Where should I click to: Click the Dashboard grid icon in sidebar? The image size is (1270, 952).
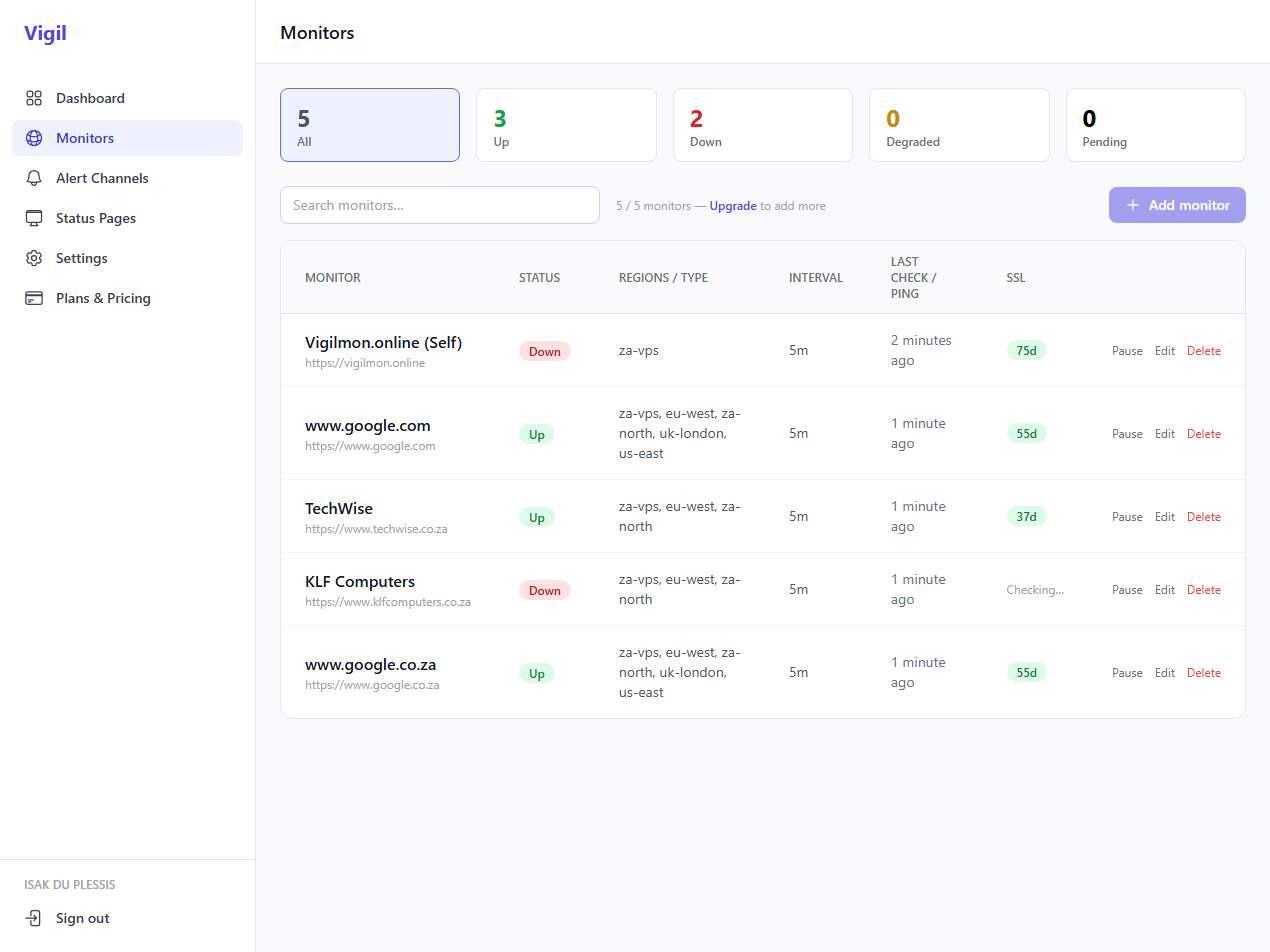pyautogui.click(x=34, y=98)
